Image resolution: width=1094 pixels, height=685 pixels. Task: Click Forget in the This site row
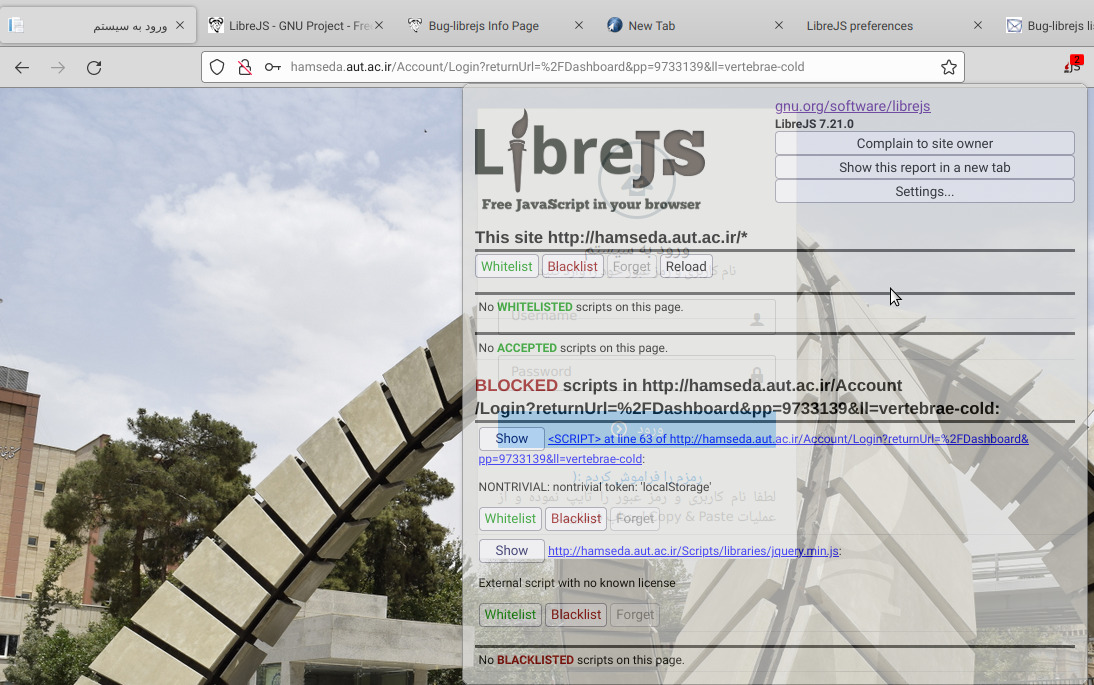tap(631, 266)
